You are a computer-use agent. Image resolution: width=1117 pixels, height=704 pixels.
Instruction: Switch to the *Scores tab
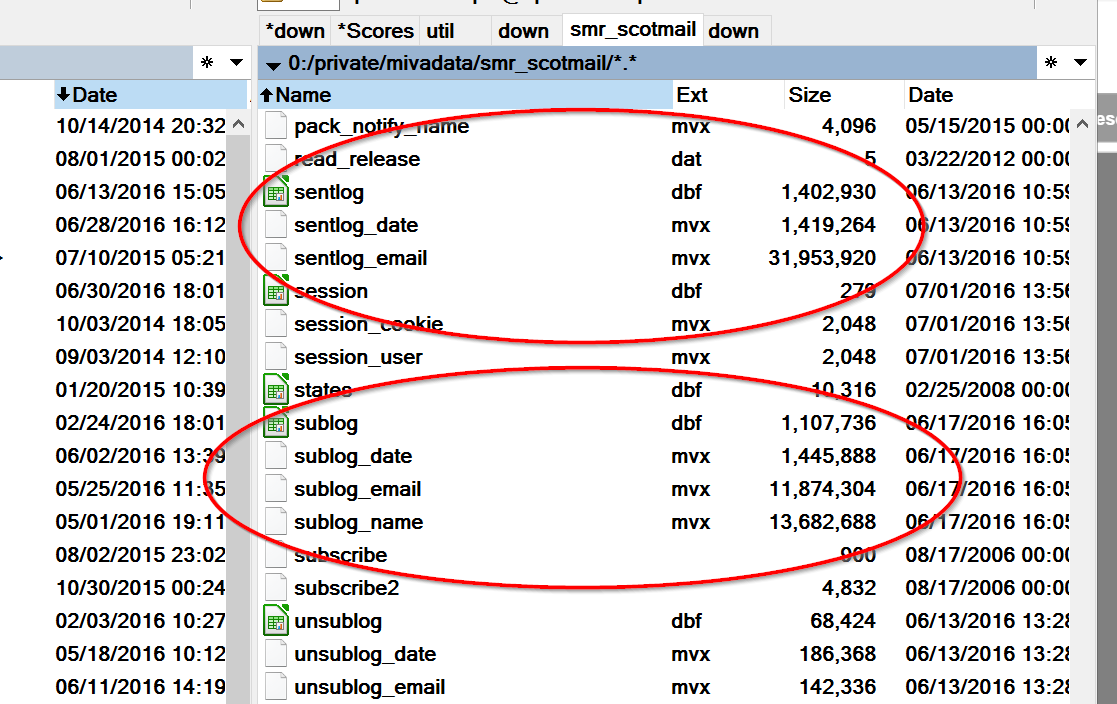(x=374, y=31)
